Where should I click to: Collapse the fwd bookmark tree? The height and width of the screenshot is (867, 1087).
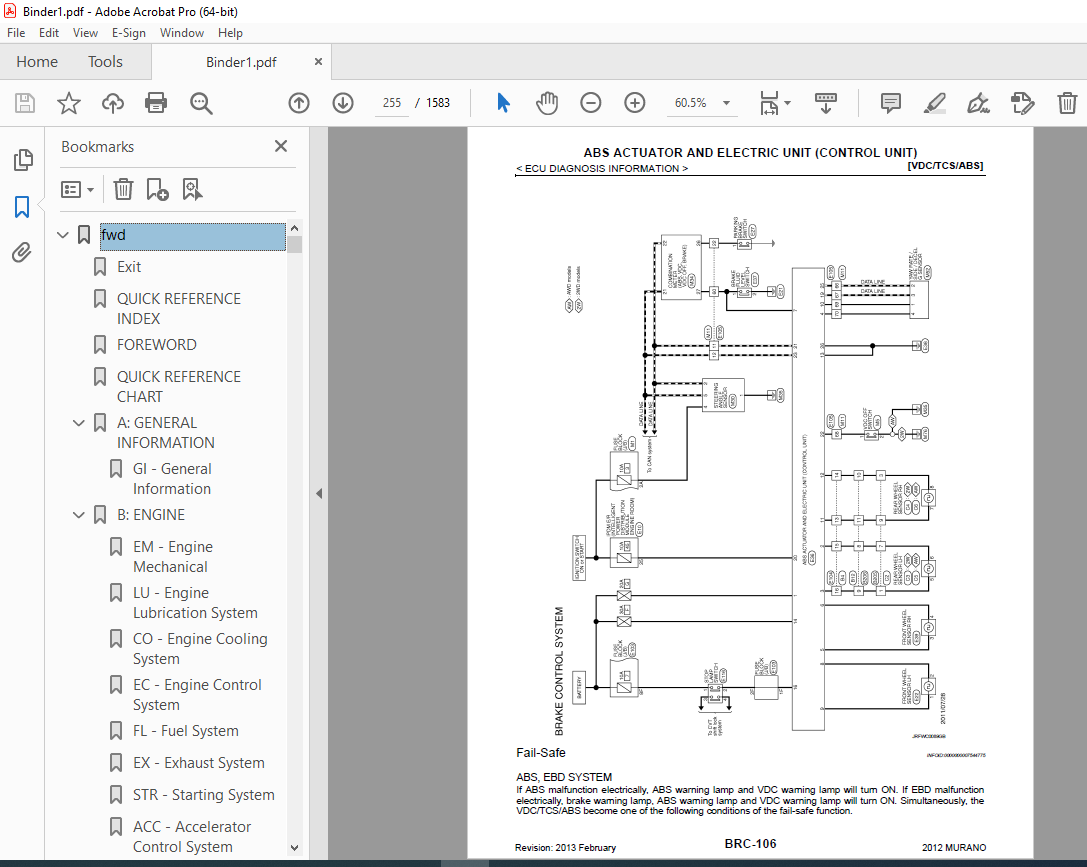coord(62,235)
